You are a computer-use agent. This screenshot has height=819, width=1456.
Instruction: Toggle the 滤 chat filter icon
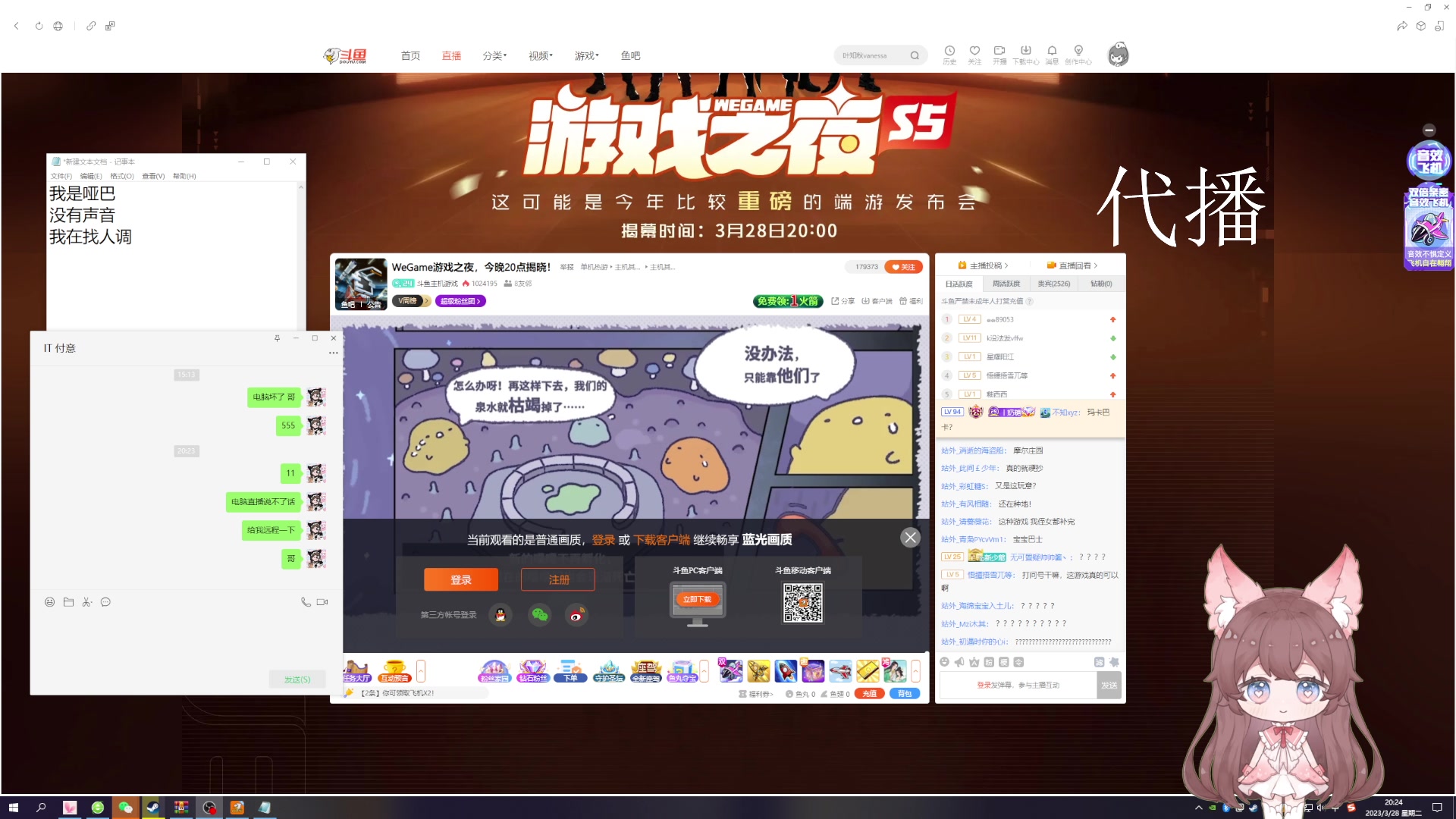[1099, 662]
